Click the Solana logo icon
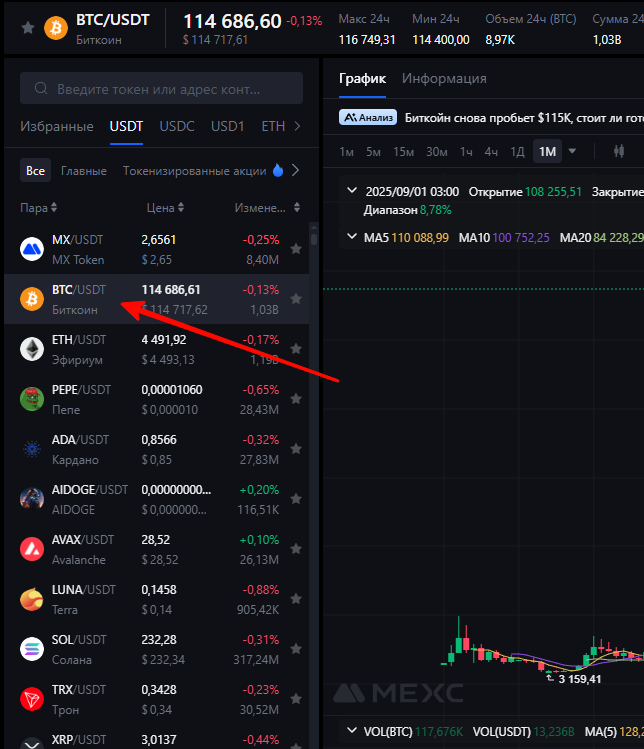Viewport: 644px width, 749px height. click(32, 649)
